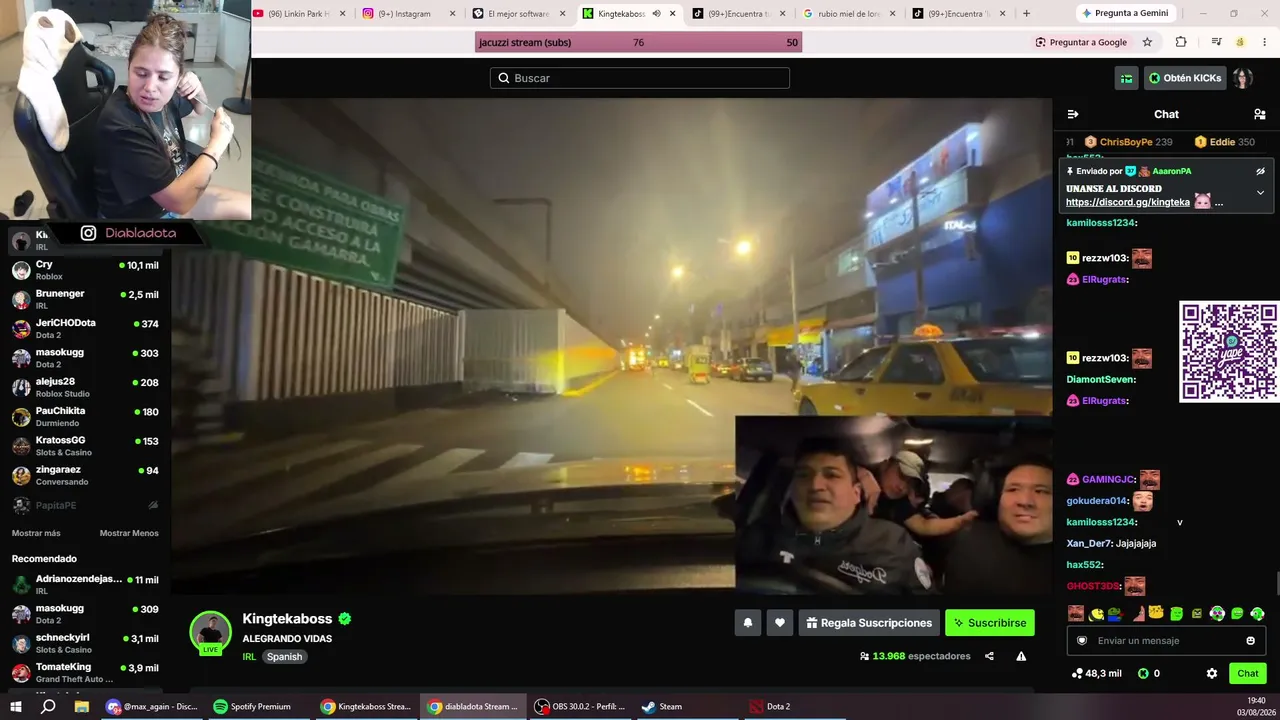Select the first emote in quick emote row
The image size is (1280, 720).
[1075, 613]
